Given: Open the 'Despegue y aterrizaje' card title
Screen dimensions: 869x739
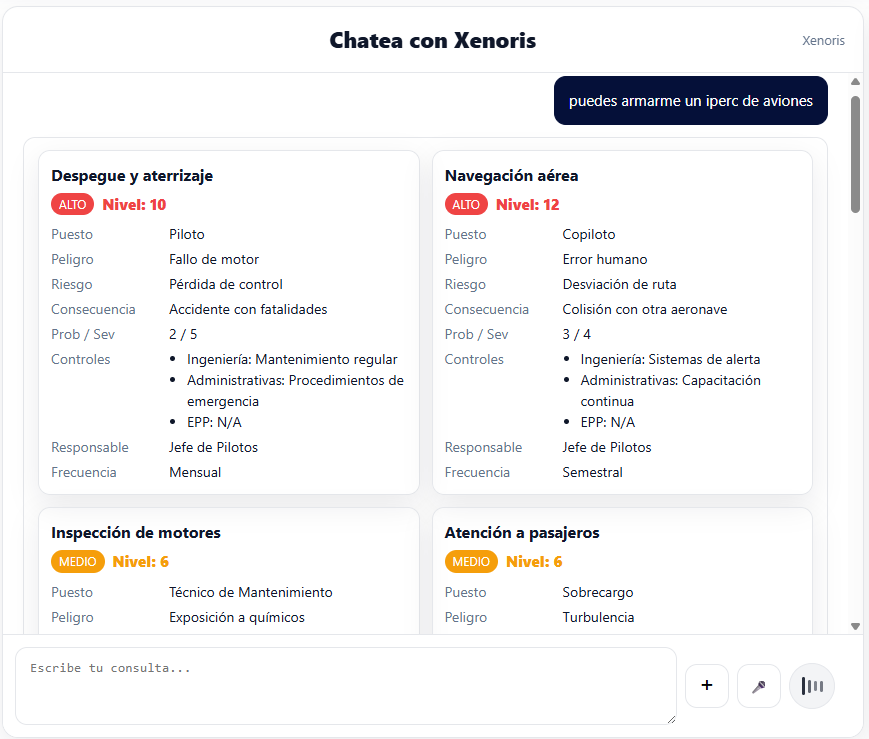Looking at the screenshot, I should 132,176.
